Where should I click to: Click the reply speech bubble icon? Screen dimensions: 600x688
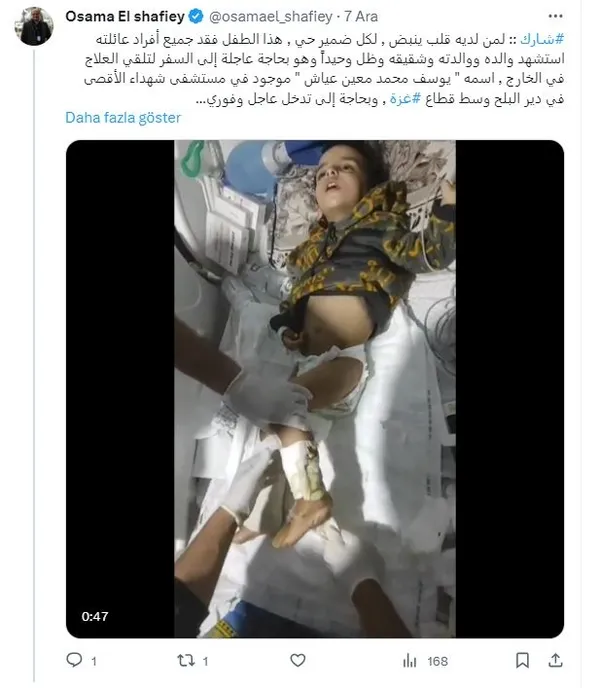(74, 660)
